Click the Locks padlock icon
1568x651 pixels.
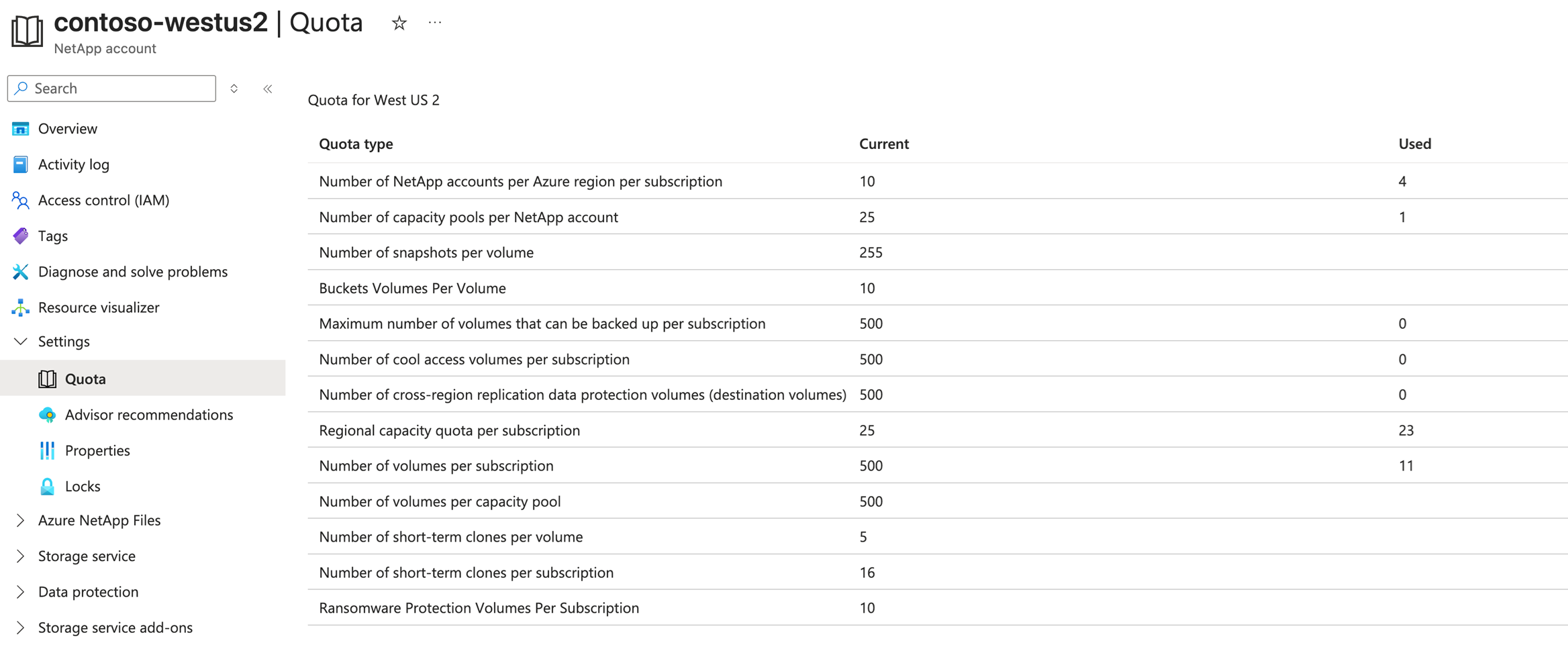(x=47, y=486)
